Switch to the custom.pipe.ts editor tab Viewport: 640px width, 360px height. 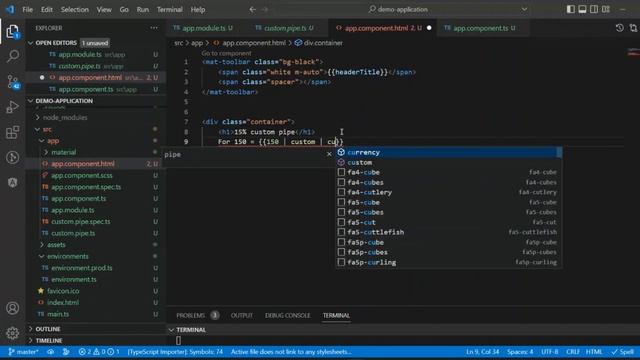pyautogui.click(x=284, y=28)
